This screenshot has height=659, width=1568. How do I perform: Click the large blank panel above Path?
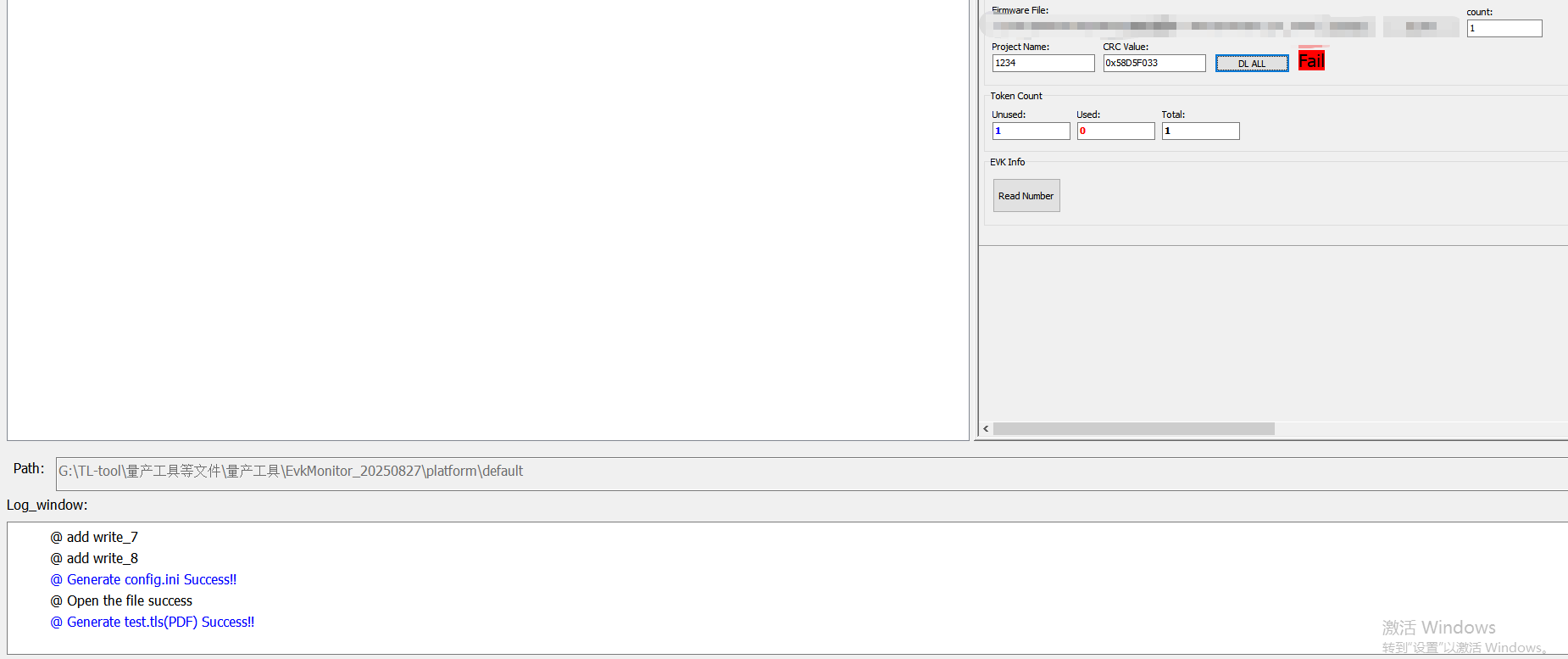pyautogui.click(x=487, y=219)
